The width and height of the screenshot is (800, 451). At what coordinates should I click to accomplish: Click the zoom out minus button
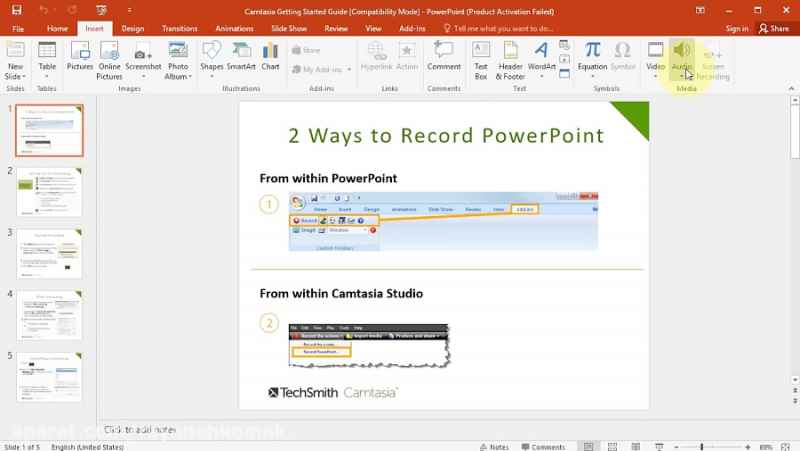point(676,446)
